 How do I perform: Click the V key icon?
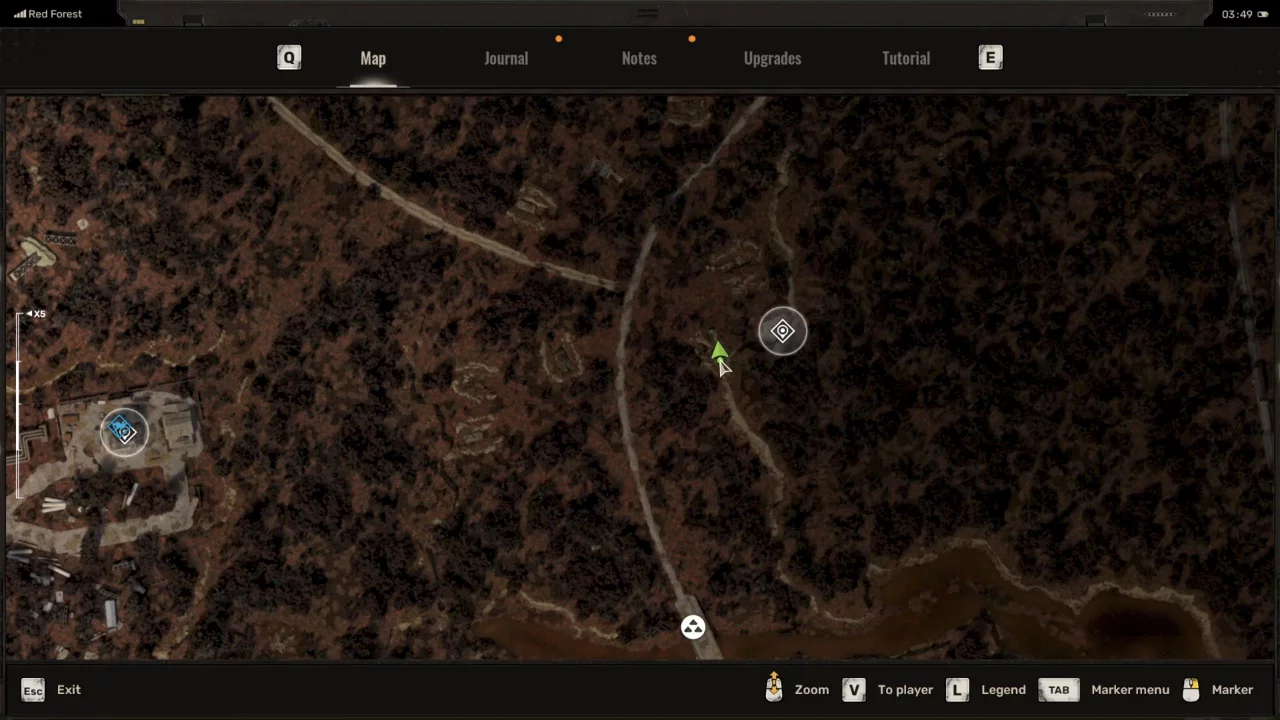pyautogui.click(x=853, y=690)
